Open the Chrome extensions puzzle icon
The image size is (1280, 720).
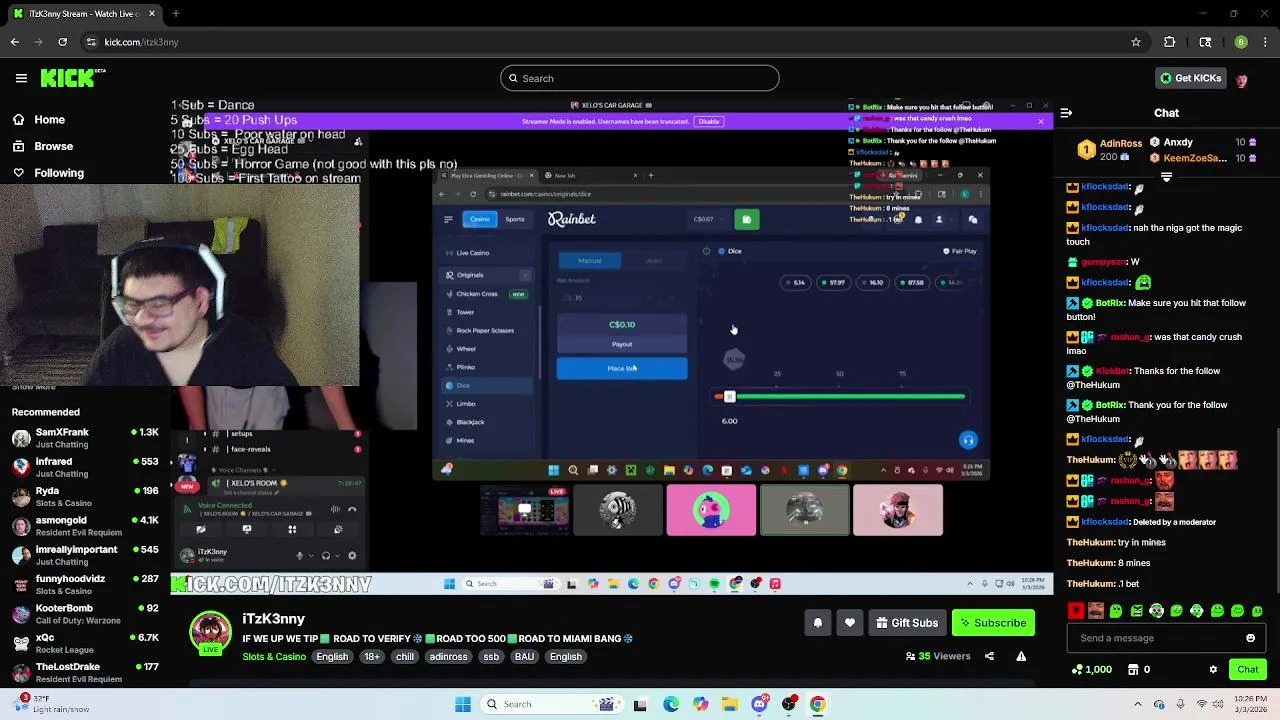[1169, 42]
